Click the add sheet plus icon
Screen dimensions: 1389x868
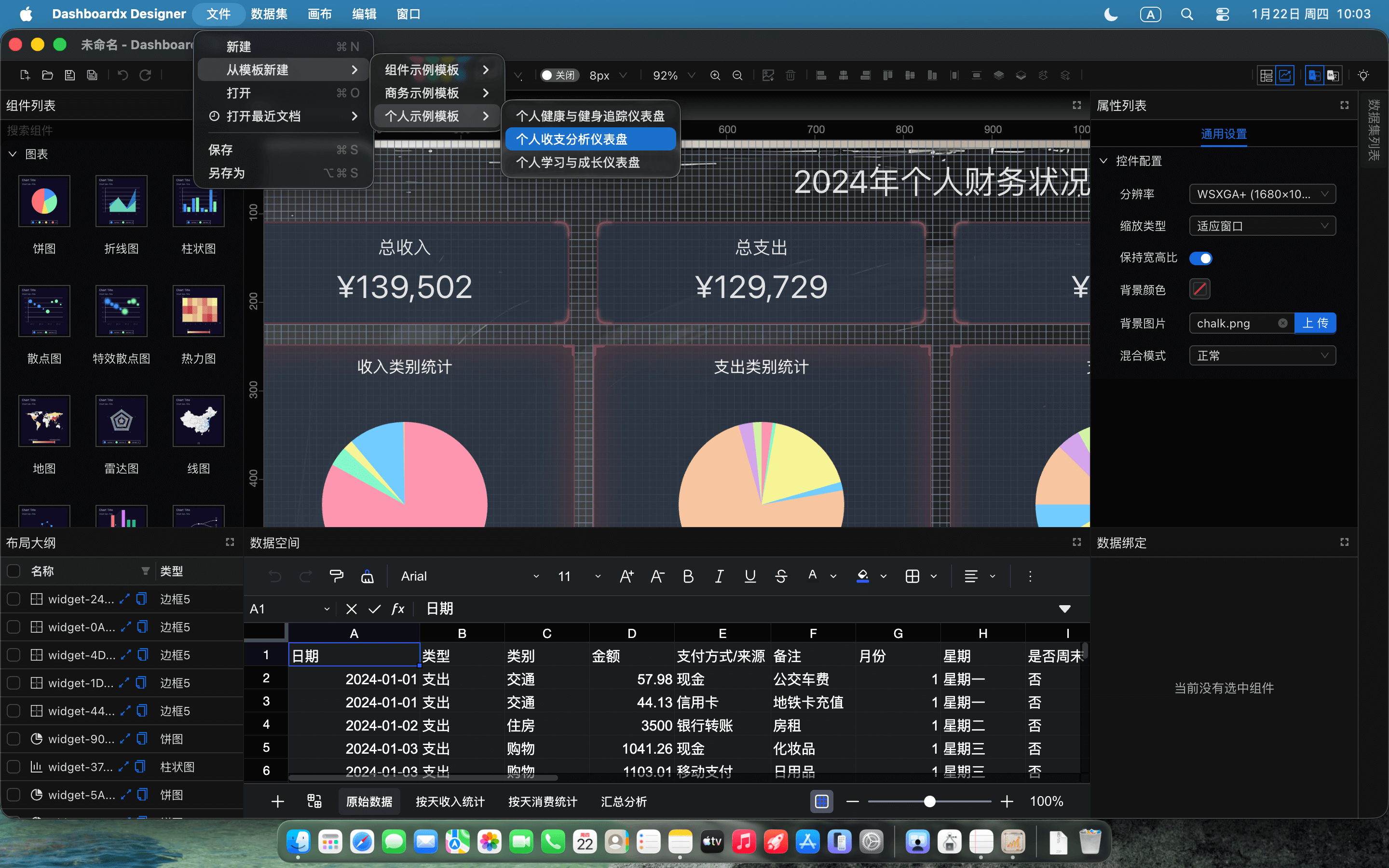pyautogui.click(x=278, y=801)
